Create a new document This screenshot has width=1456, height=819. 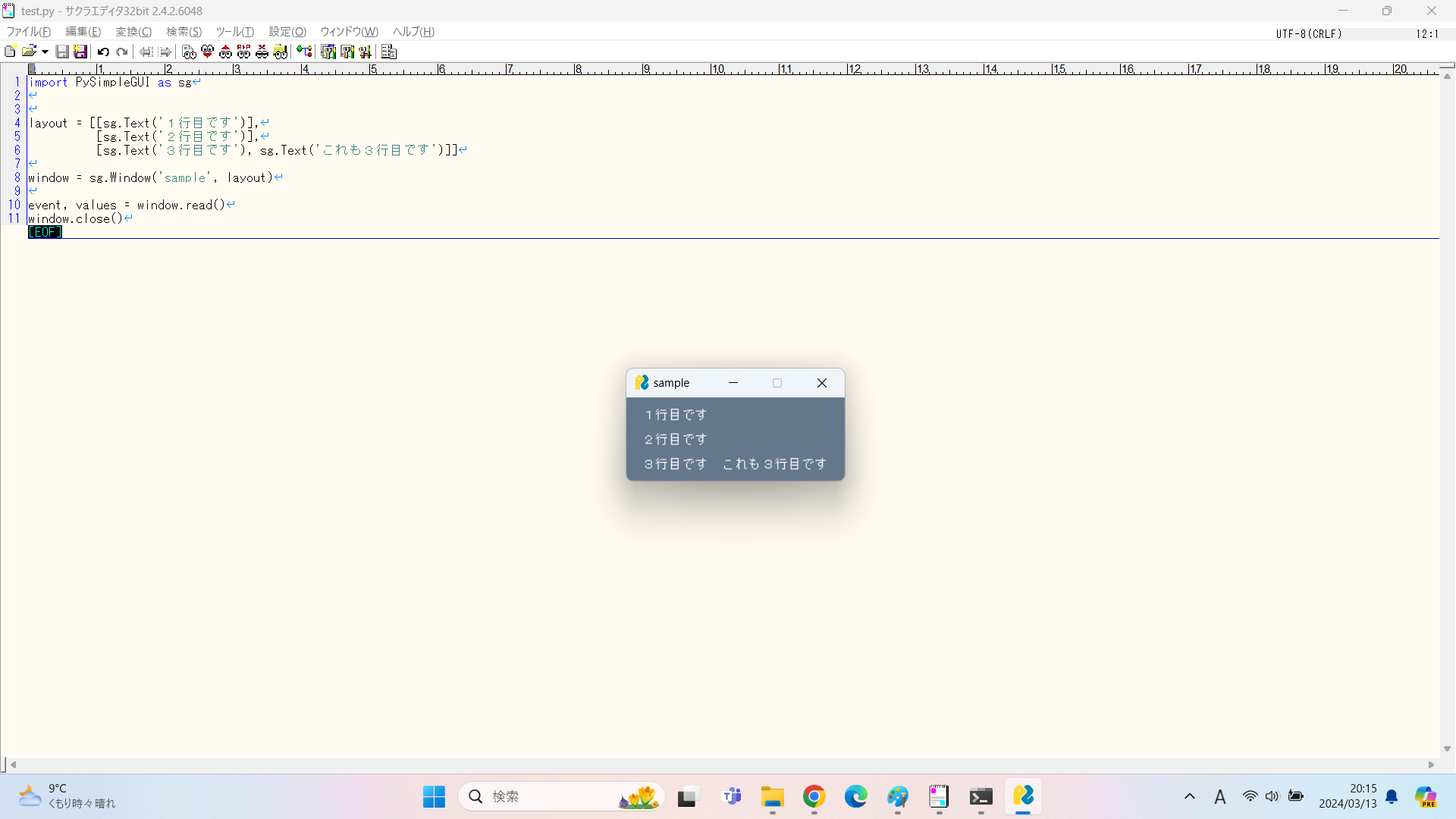[10, 52]
